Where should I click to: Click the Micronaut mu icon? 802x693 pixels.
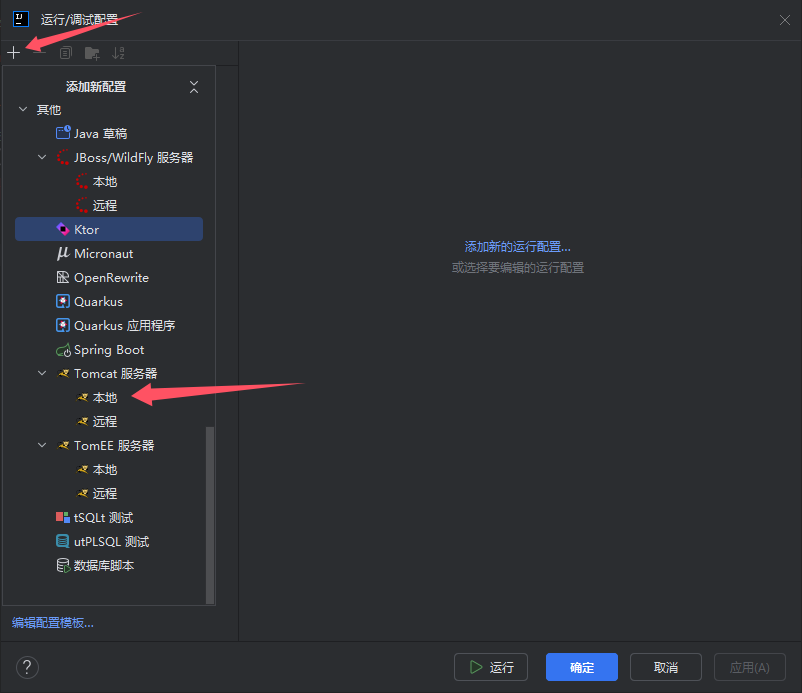tap(63, 253)
